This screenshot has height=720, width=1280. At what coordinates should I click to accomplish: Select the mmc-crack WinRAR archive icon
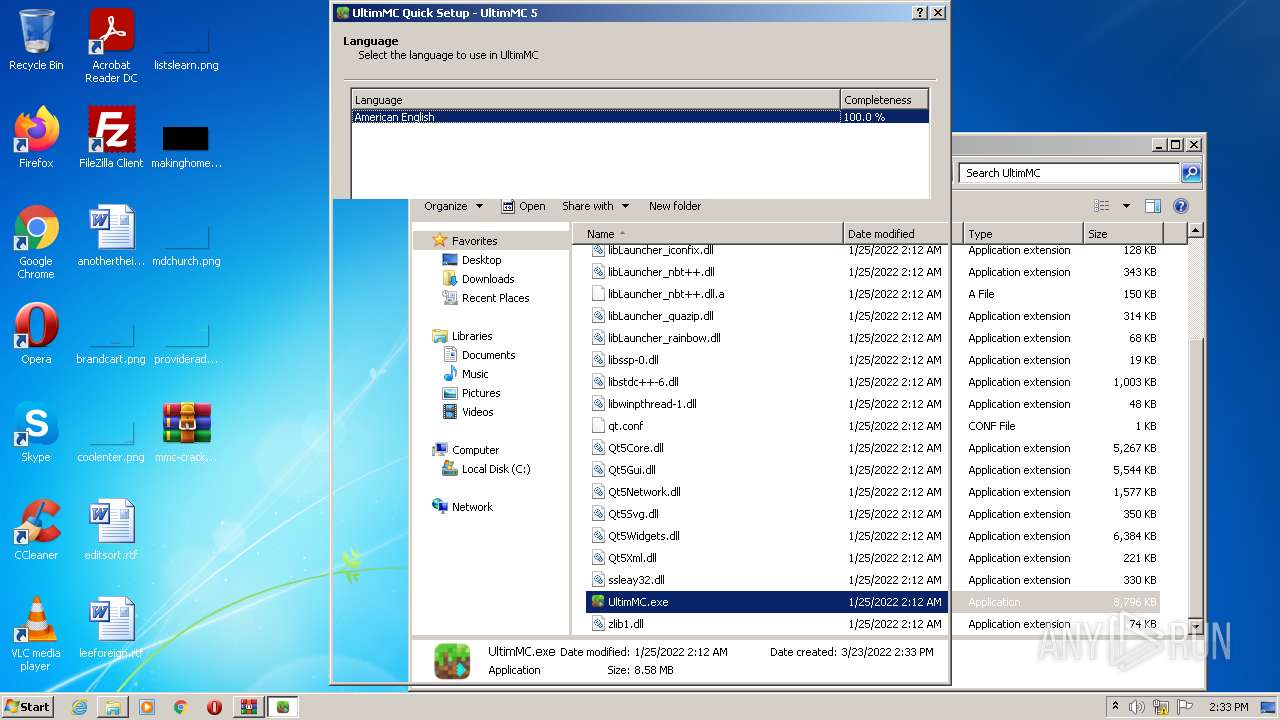click(x=186, y=432)
